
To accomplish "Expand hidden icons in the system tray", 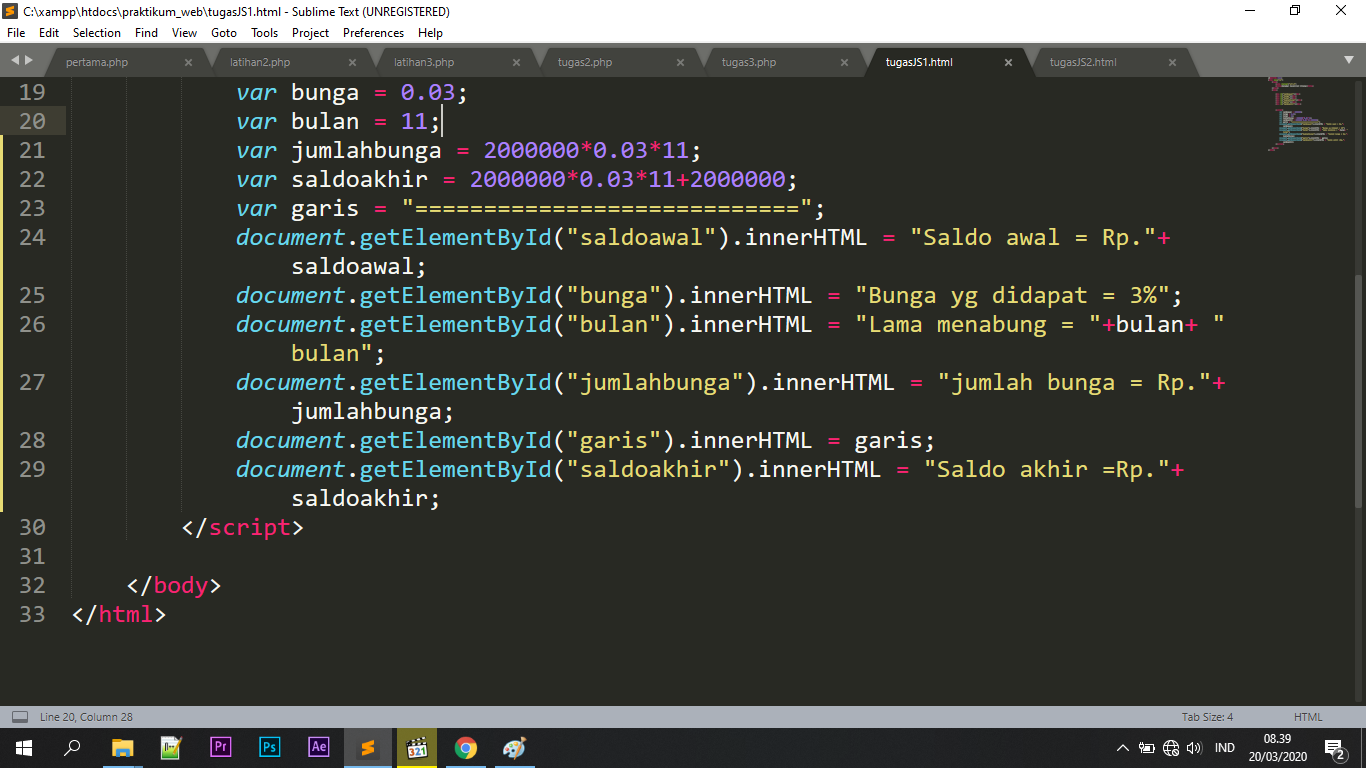I will pyautogui.click(x=1122, y=747).
